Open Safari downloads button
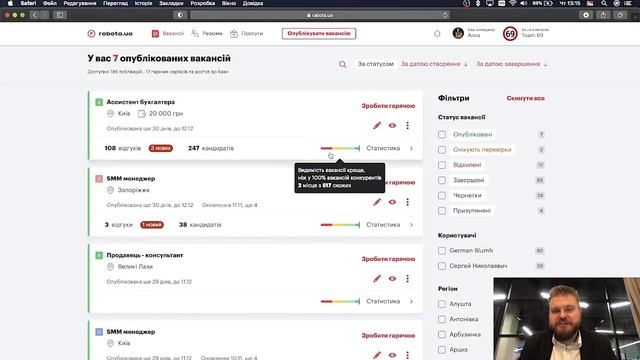640x360 pixels. tap(586, 15)
